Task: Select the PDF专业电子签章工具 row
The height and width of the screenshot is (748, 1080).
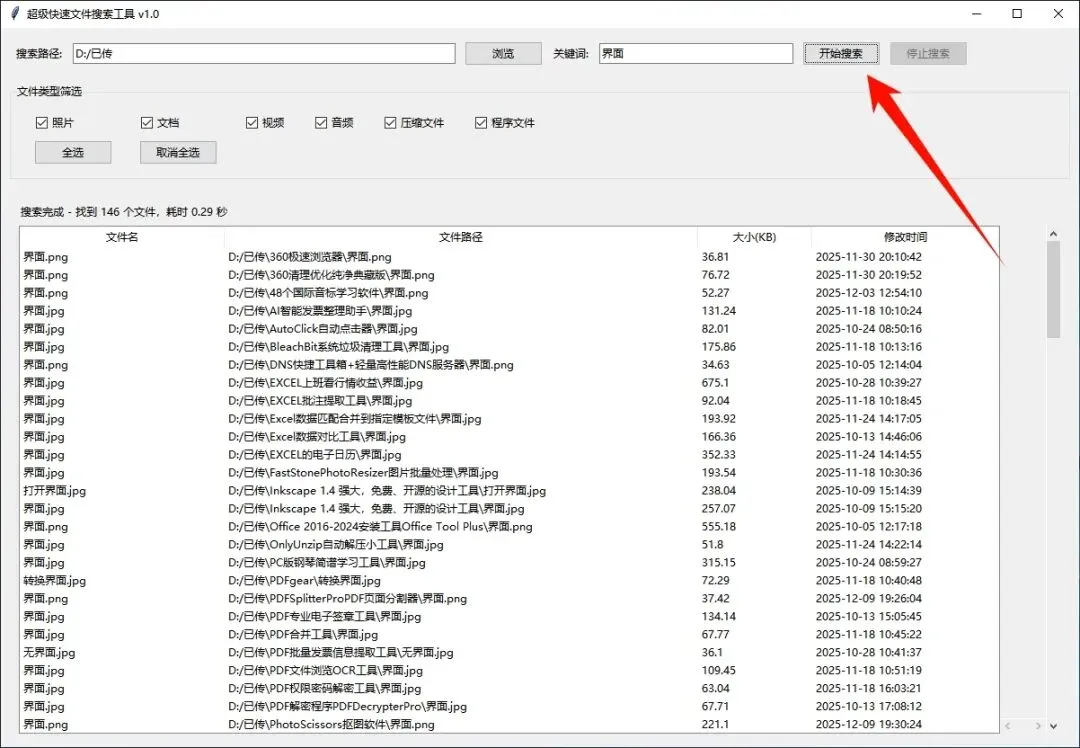Action: click(510, 616)
